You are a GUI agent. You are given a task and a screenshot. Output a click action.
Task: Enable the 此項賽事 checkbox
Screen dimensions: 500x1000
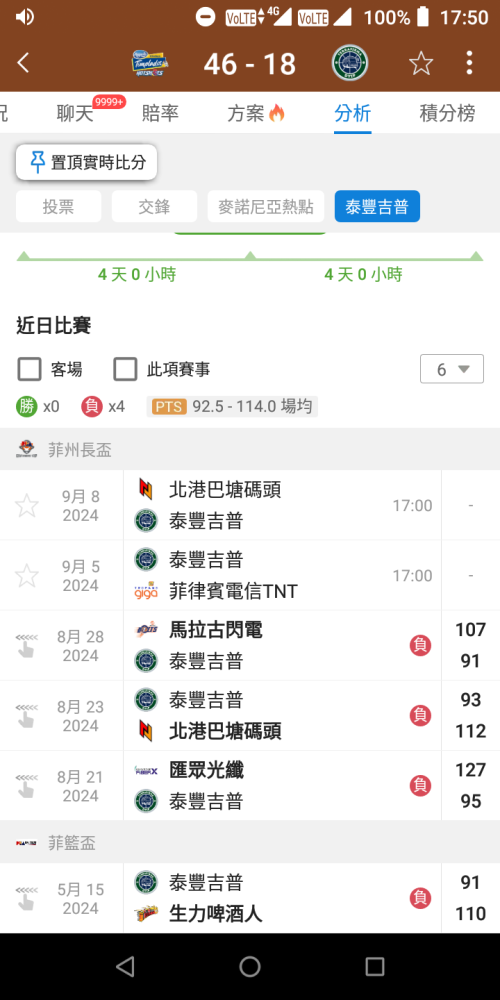tap(125, 369)
